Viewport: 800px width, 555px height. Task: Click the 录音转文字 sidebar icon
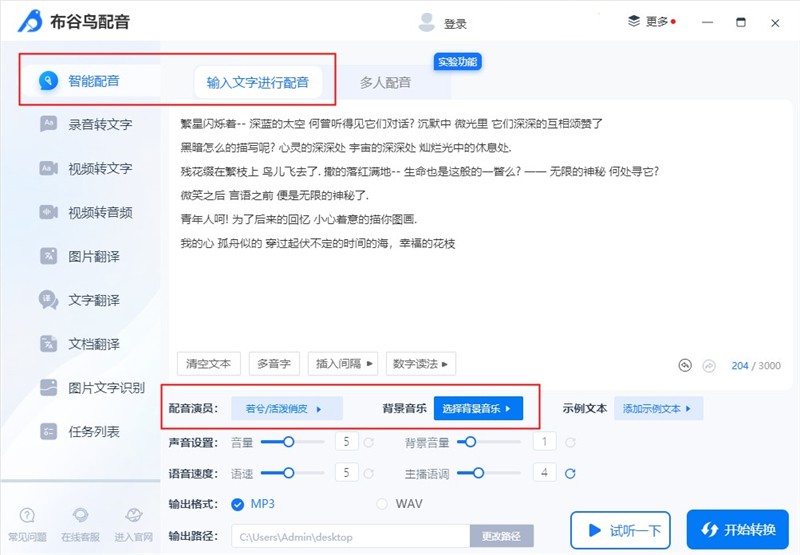pos(48,123)
